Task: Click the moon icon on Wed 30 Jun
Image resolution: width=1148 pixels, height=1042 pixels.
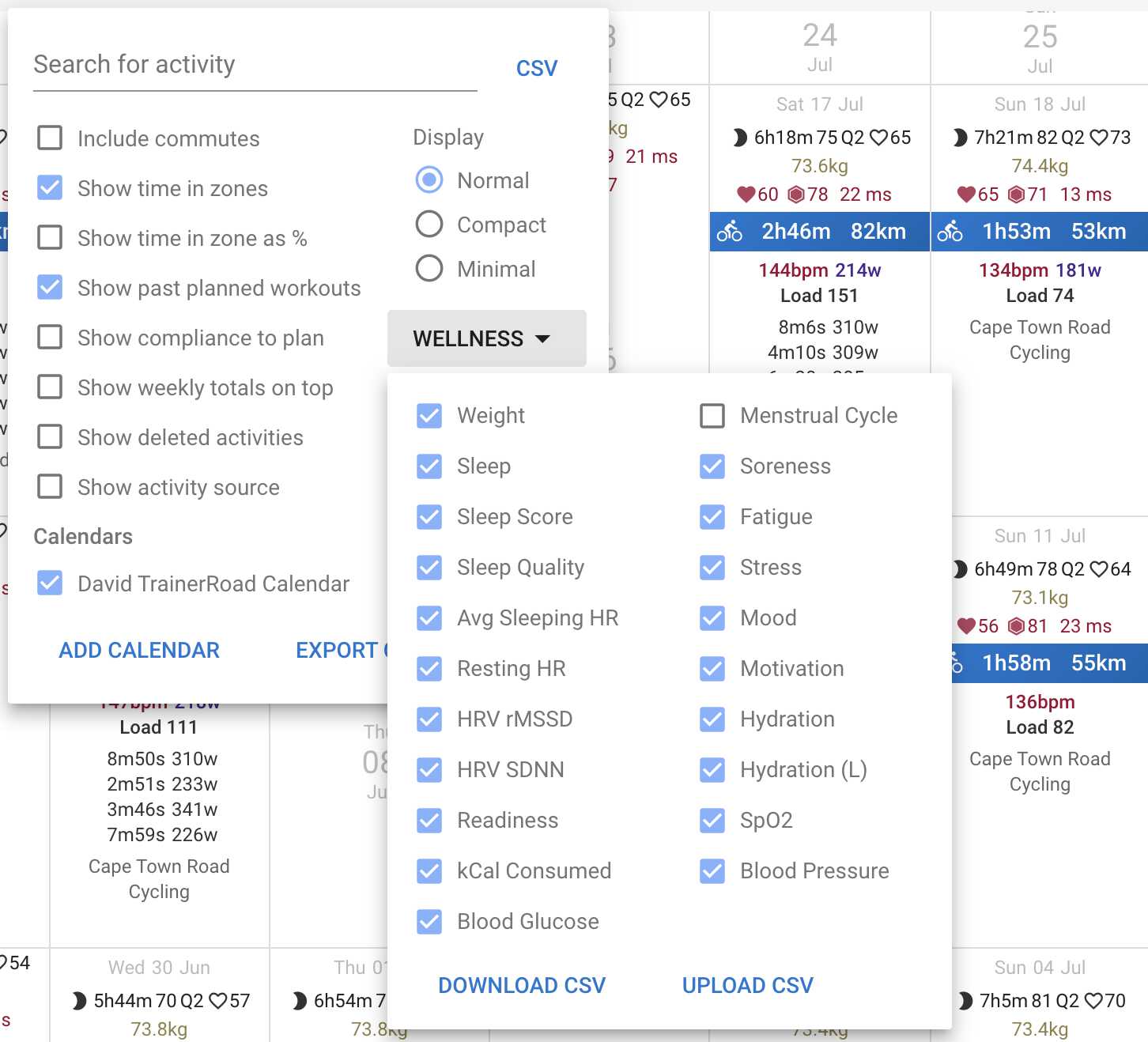Action: (x=79, y=1001)
